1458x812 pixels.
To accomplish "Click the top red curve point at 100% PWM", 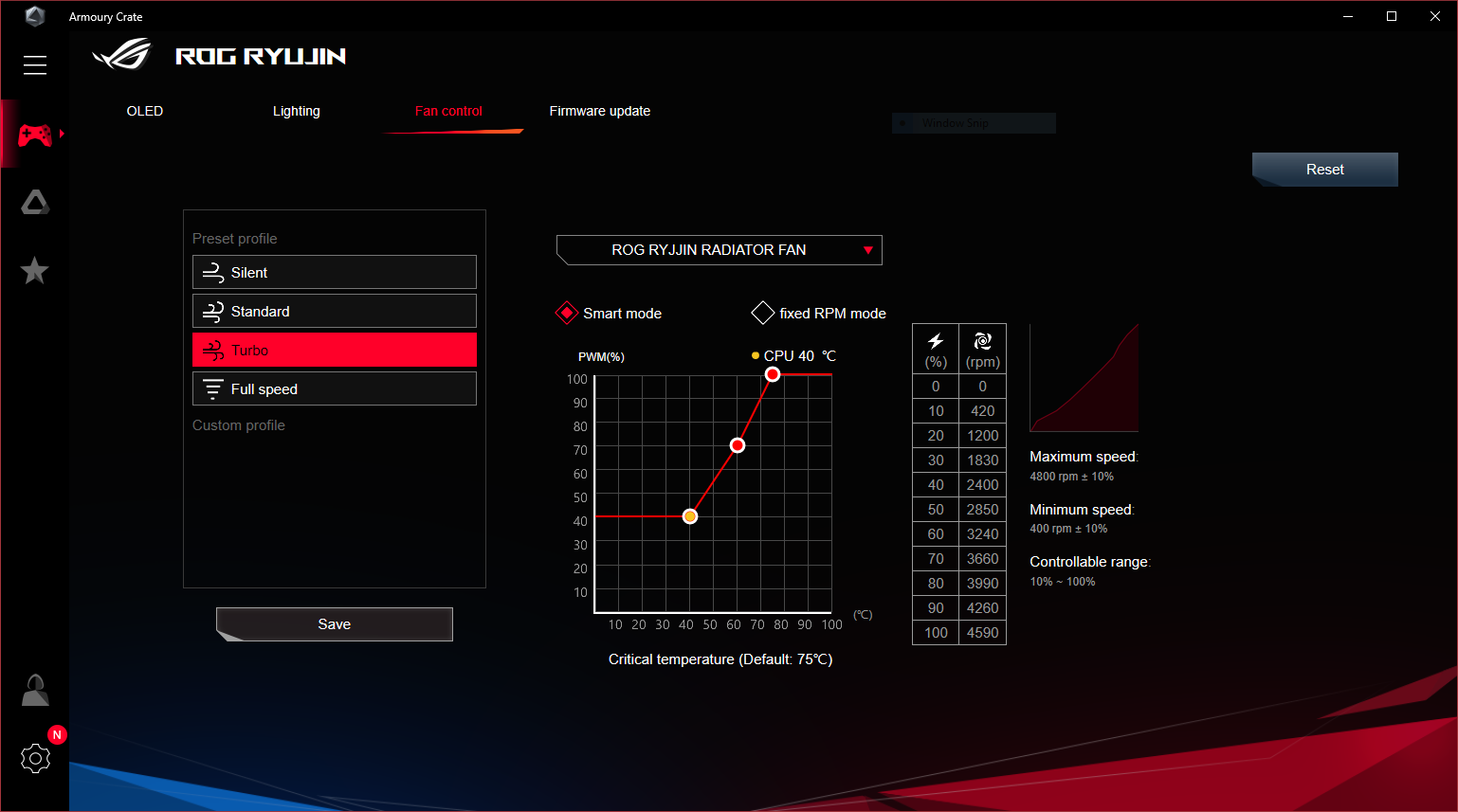I will [773, 374].
